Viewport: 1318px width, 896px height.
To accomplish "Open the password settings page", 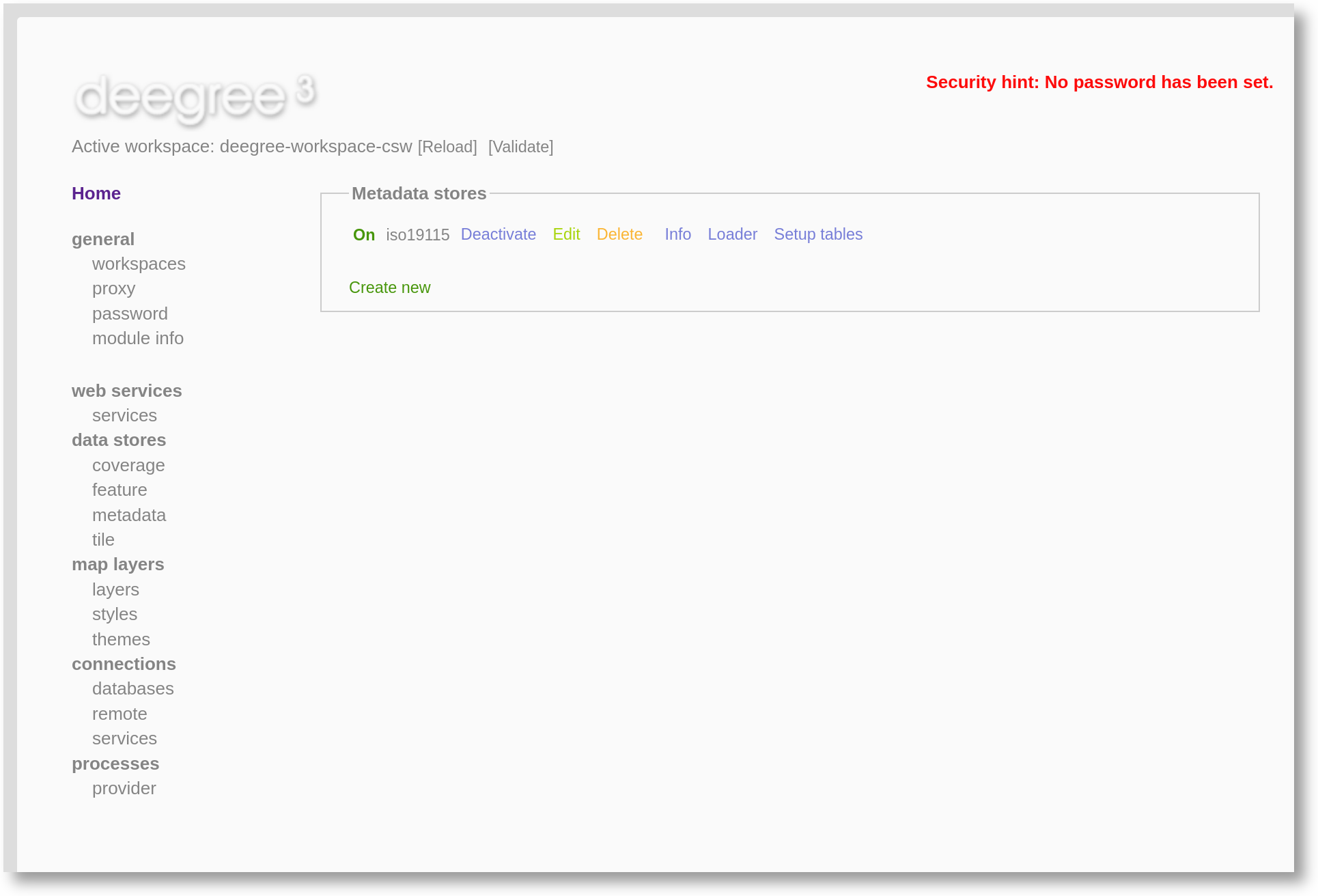I will click(130, 313).
